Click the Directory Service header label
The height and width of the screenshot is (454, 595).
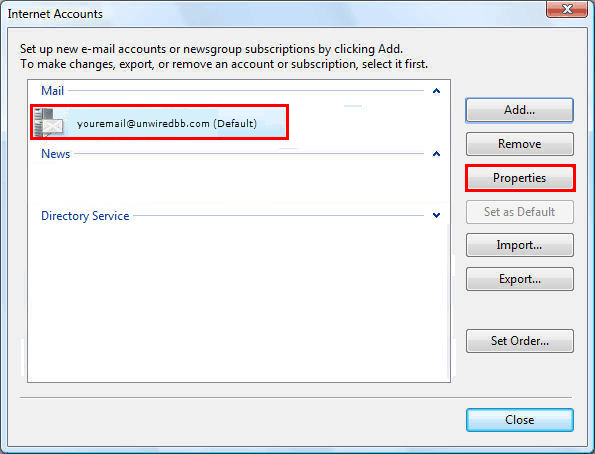(85, 216)
